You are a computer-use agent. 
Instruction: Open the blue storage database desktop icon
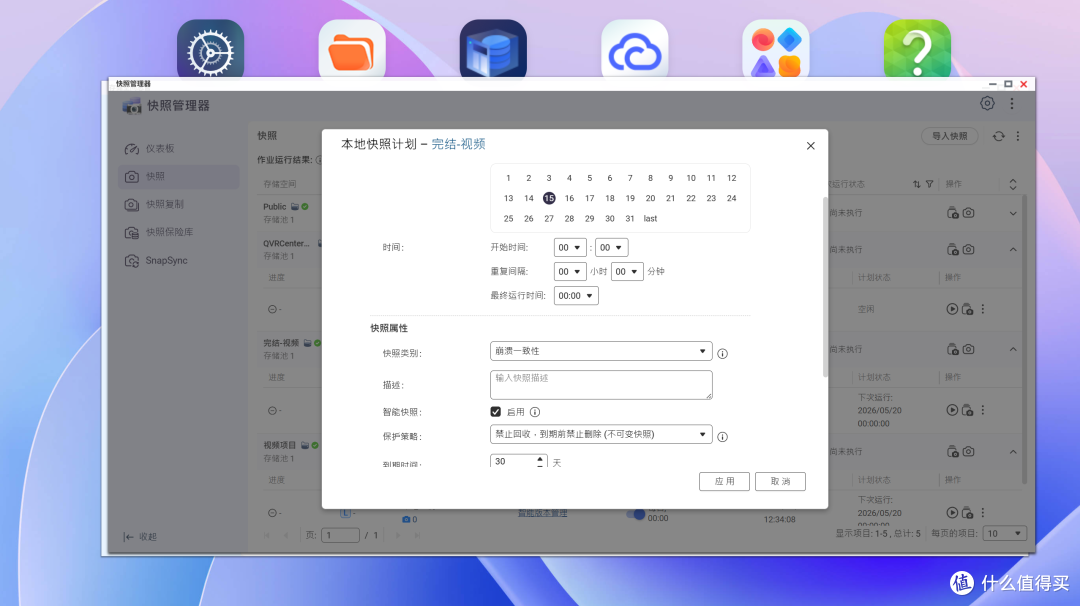tap(493, 49)
